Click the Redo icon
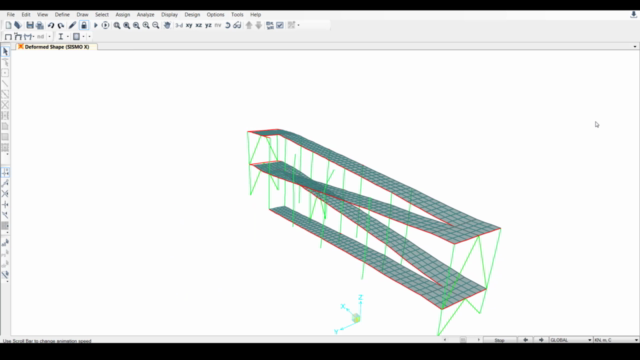This screenshot has height=360, width=640. 61,25
